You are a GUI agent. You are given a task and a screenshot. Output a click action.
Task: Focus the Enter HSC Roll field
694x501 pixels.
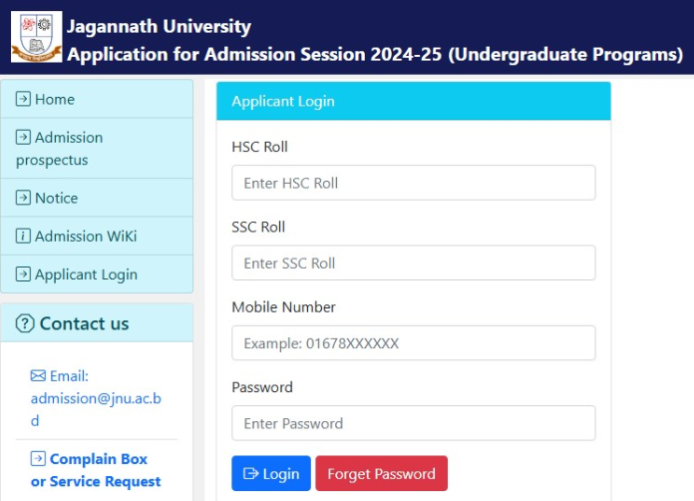(413, 183)
